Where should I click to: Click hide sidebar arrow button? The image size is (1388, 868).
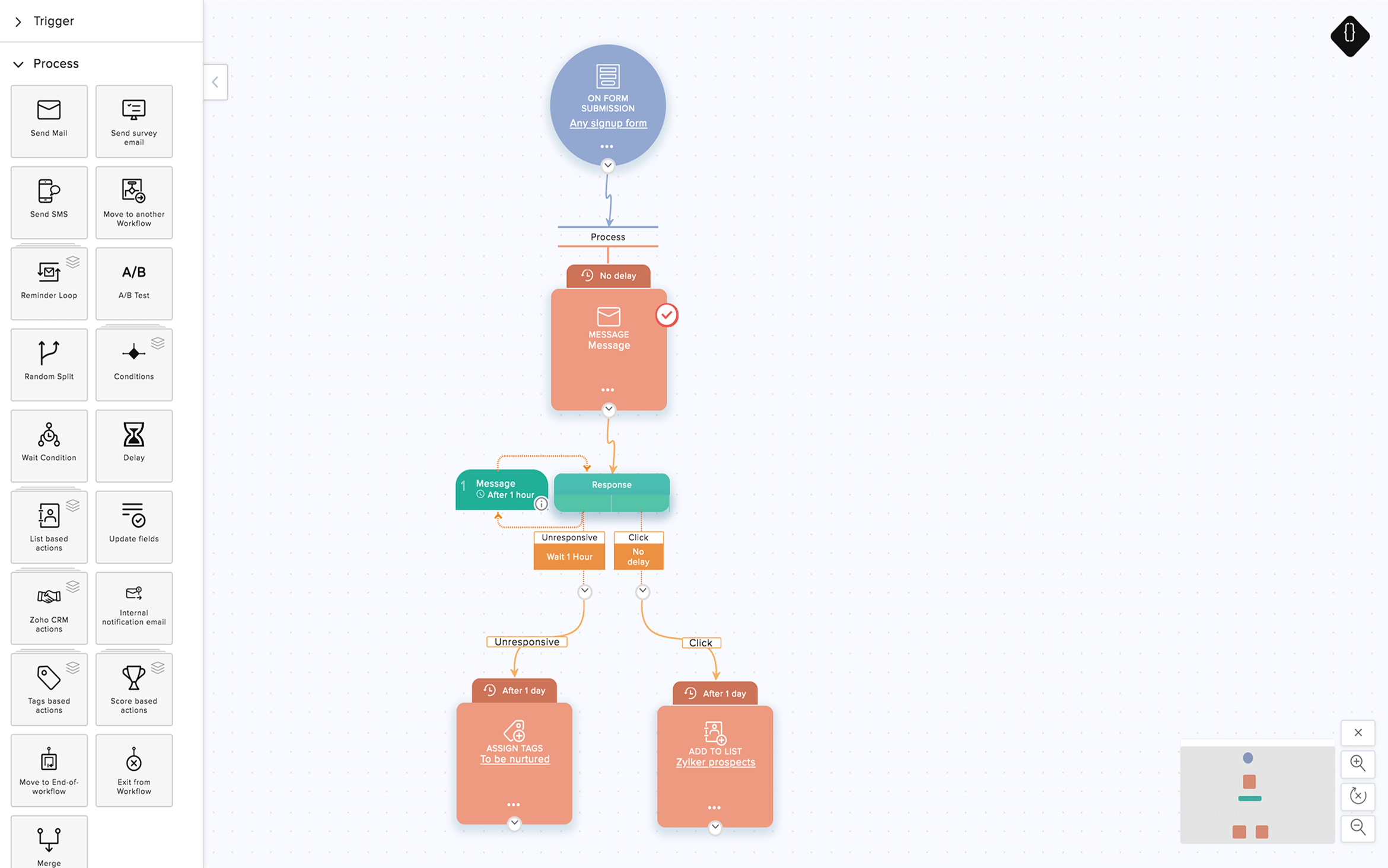tap(214, 82)
